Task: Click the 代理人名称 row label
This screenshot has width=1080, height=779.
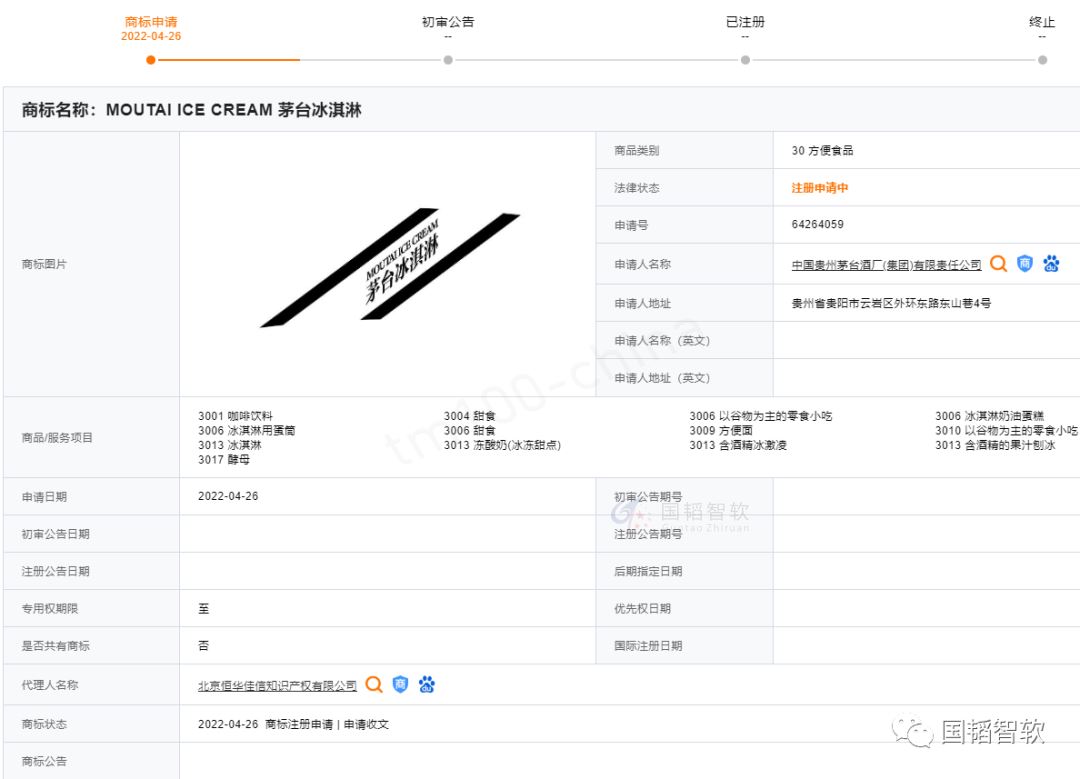Action: click(x=50, y=685)
